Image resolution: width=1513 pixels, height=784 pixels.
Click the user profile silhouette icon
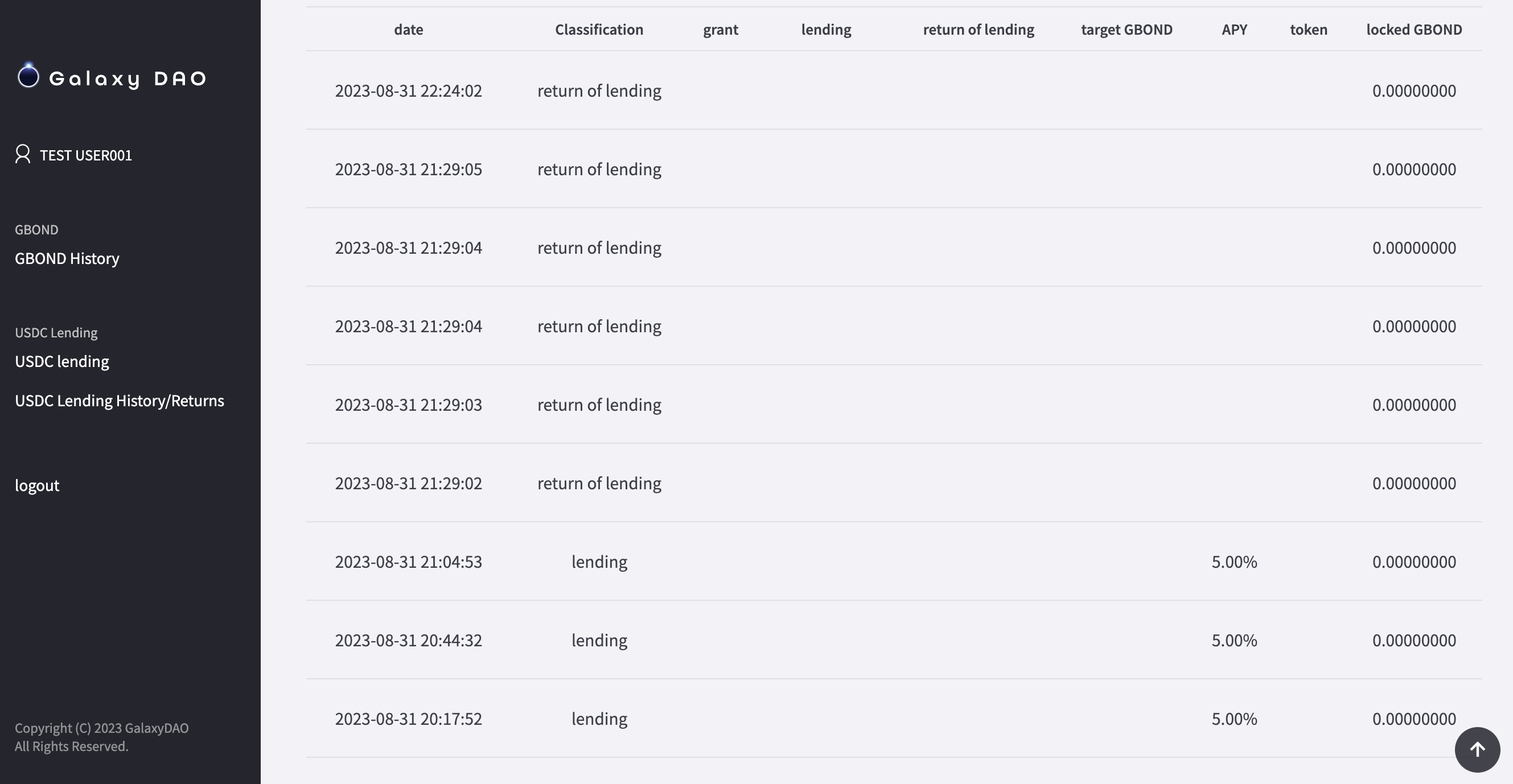(x=23, y=154)
